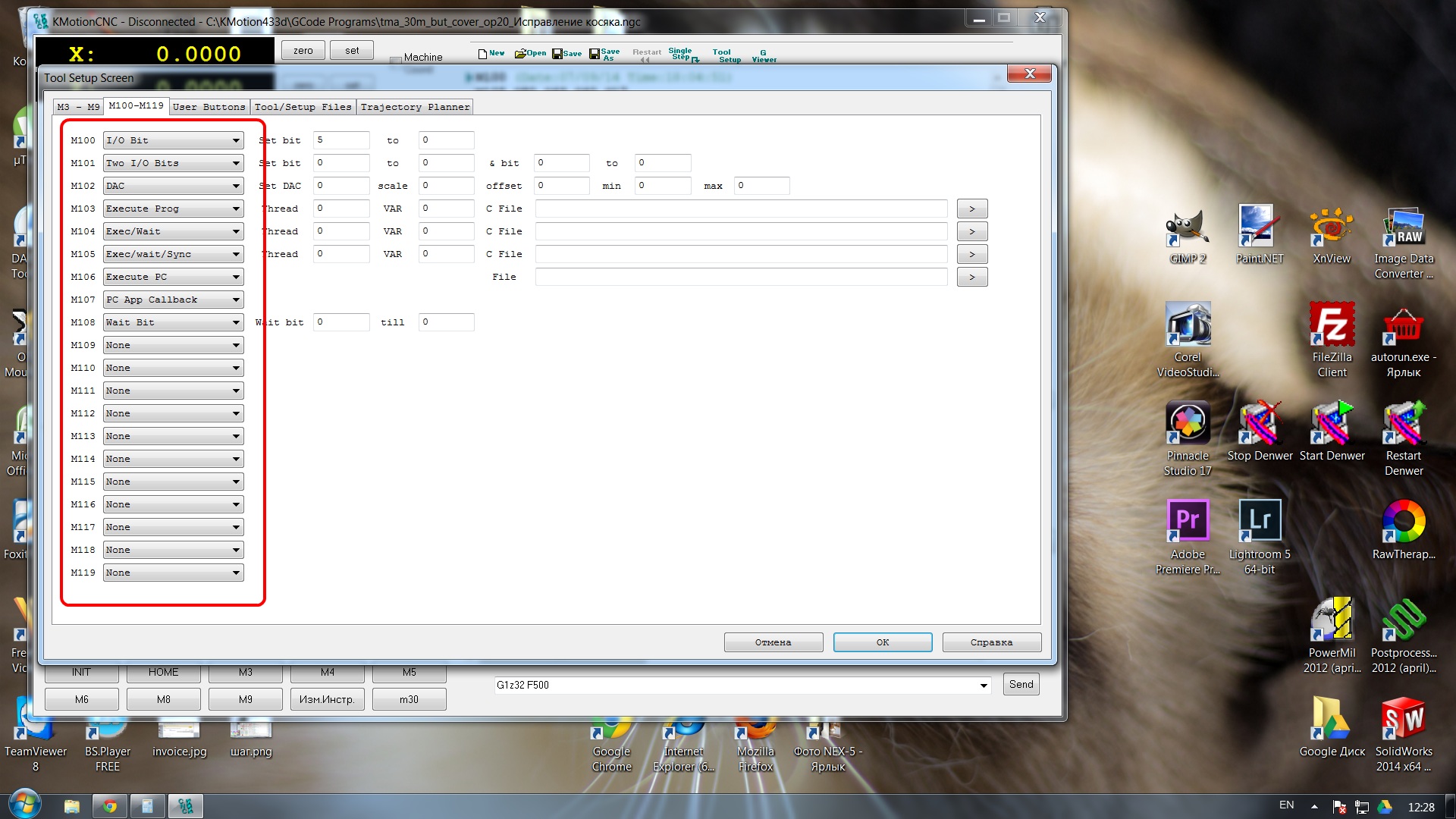The height and width of the screenshot is (819, 1456).
Task: Click the Save As toolbar icon
Action: [x=604, y=54]
